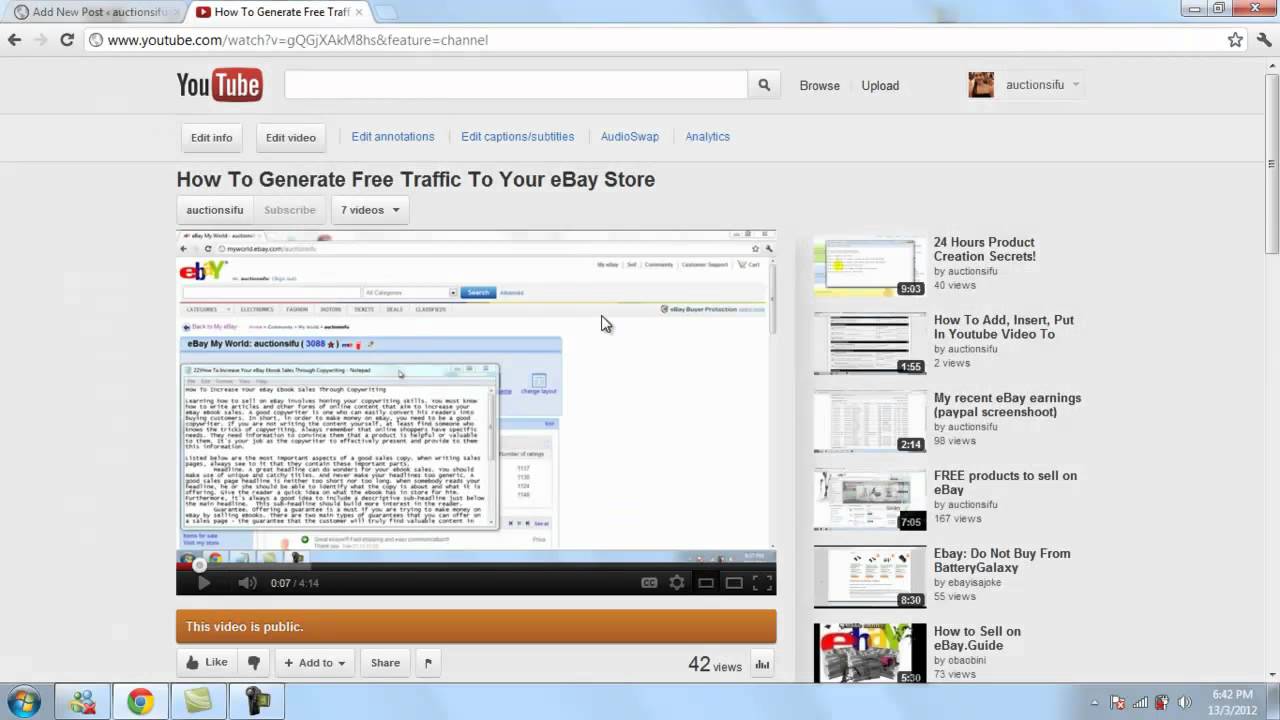Viewport: 1280px width, 720px height.
Task: Click the browser forward arrow
Action: pos(40,40)
